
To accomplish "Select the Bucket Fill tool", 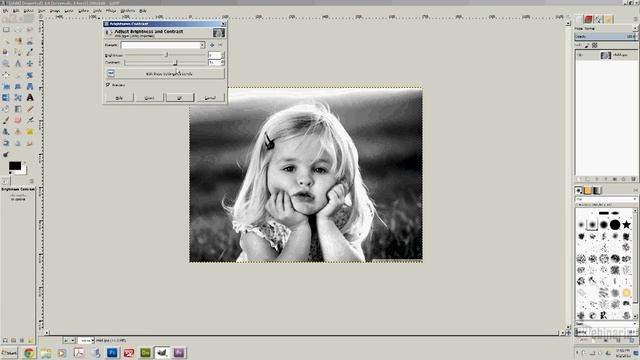I will tap(6, 109).
